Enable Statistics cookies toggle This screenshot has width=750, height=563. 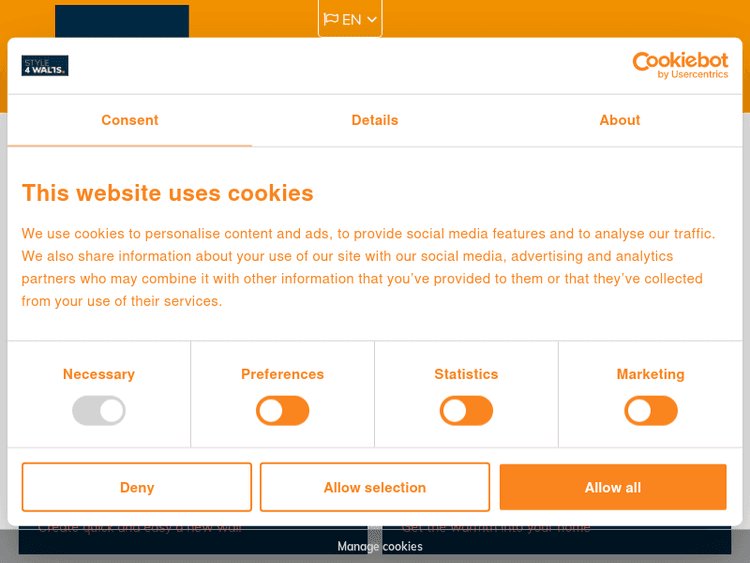(466, 410)
